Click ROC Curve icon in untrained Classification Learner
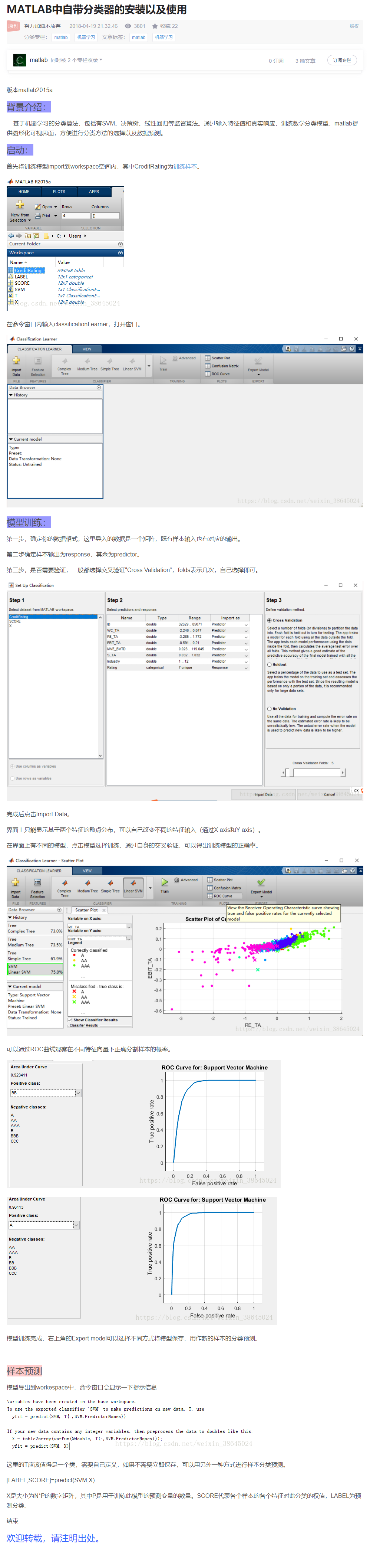 point(208,374)
